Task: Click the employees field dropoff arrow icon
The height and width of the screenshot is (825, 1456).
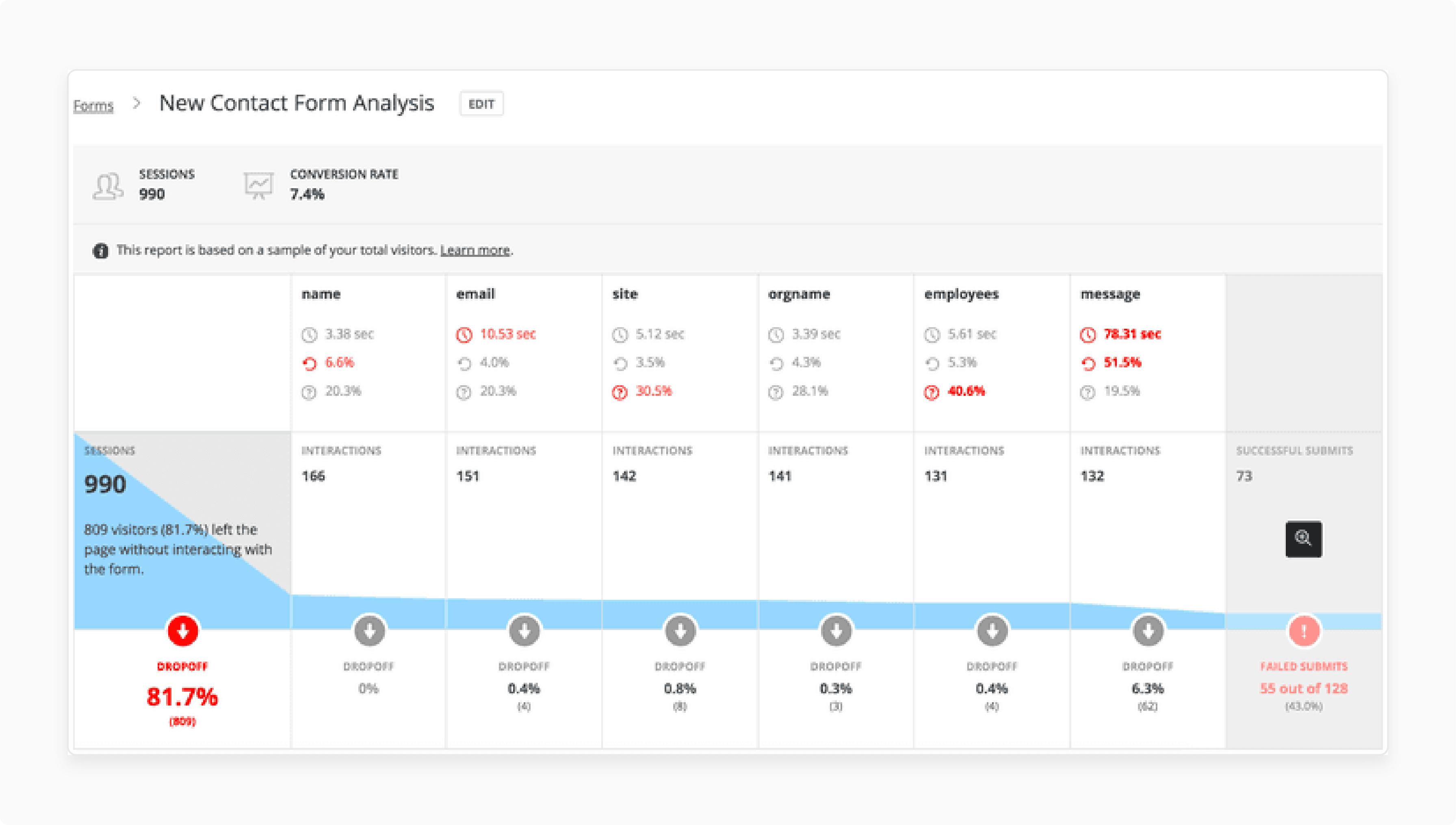Action: pos(992,630)
